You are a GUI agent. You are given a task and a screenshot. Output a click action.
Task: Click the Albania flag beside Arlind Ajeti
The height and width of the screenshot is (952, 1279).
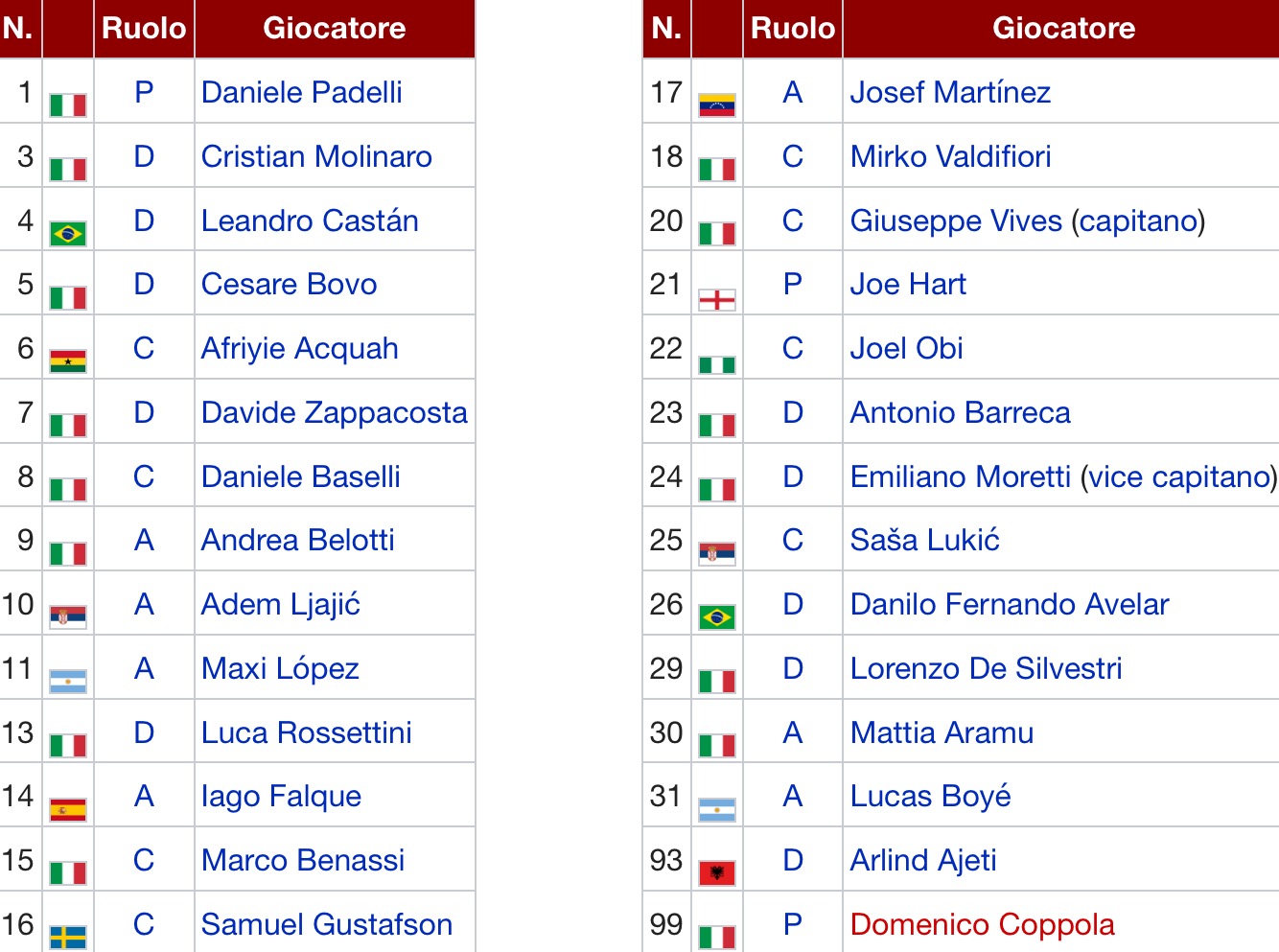[x=717, y=872]
